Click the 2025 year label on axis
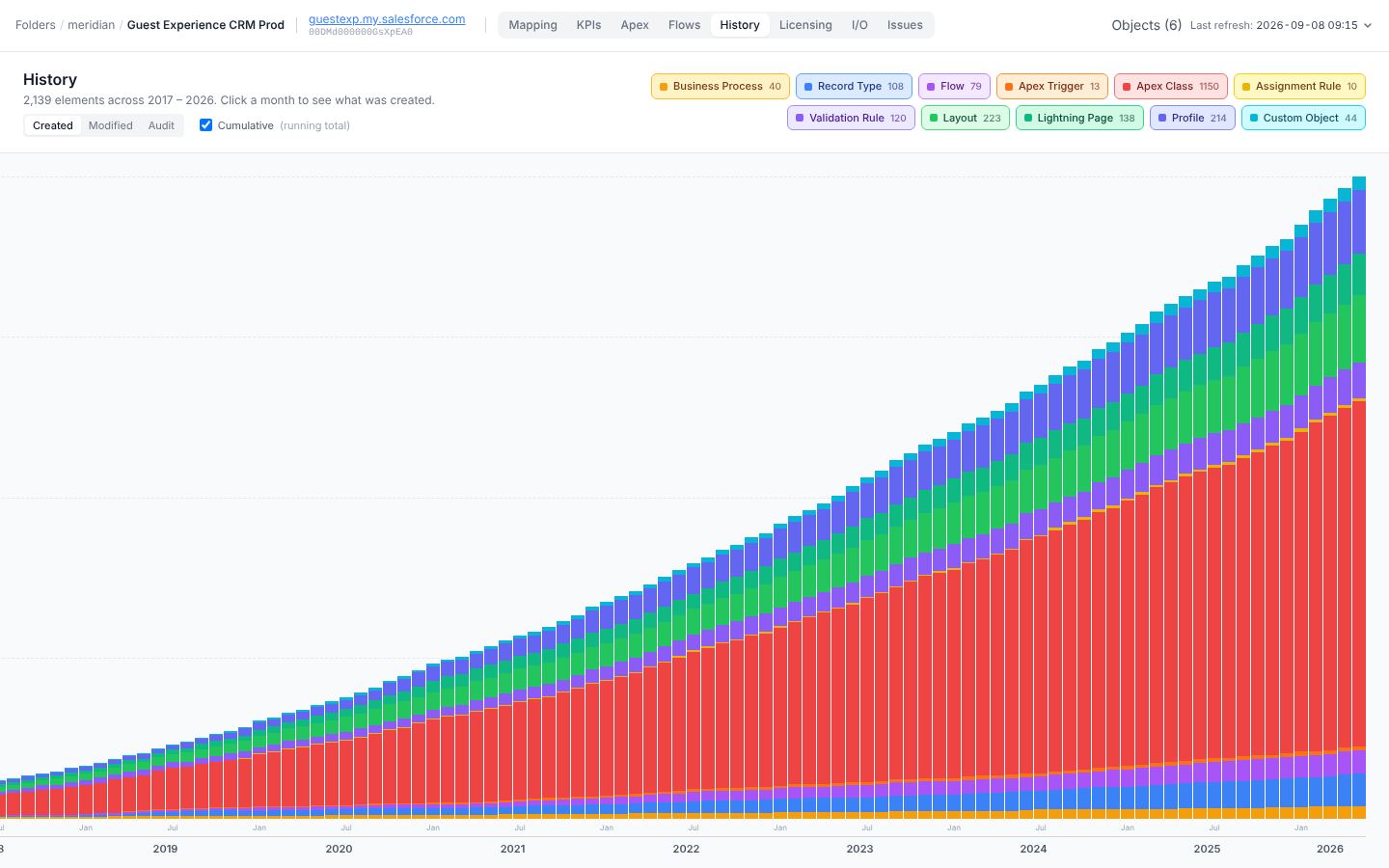The image size is (1389, 868). pos(1207,849)
